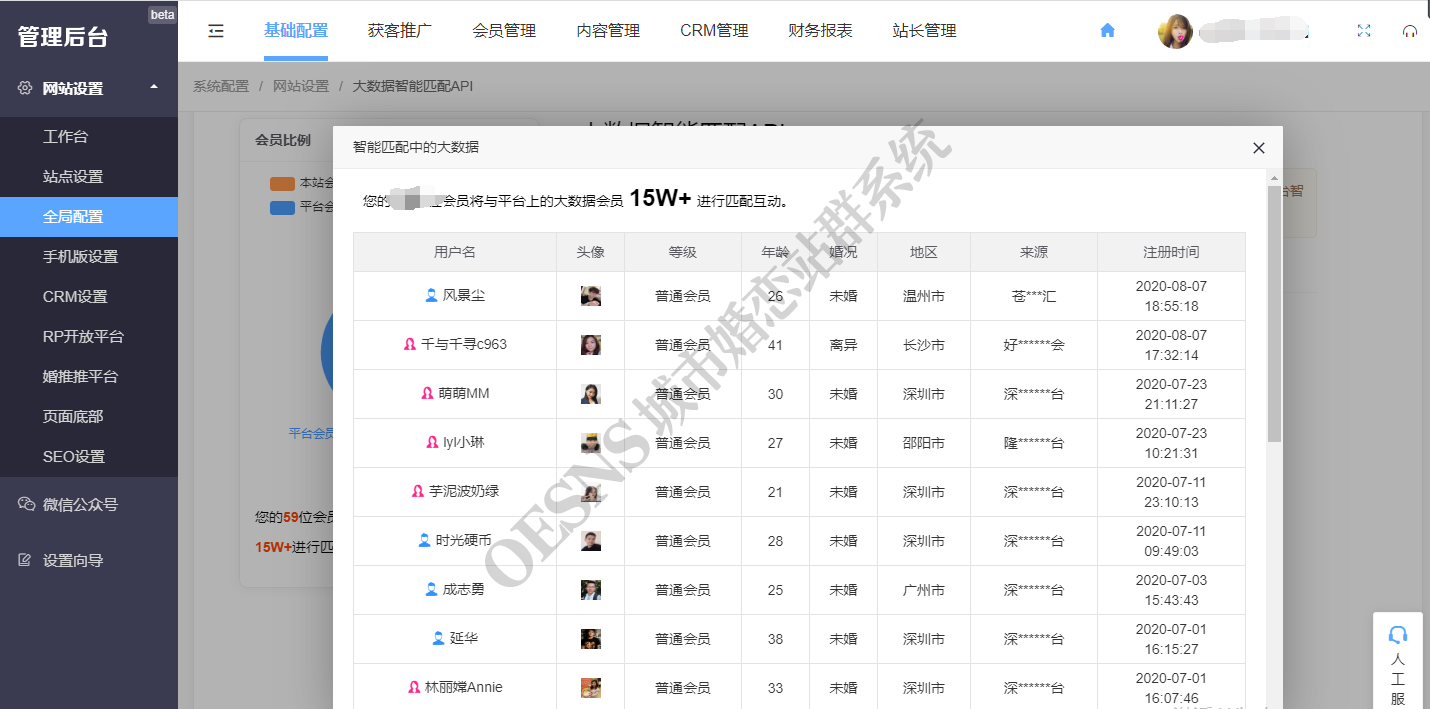Screen dimensions: 1430x709
Task: Open the 会员管理 top tab
Action: tap(504, 31)
